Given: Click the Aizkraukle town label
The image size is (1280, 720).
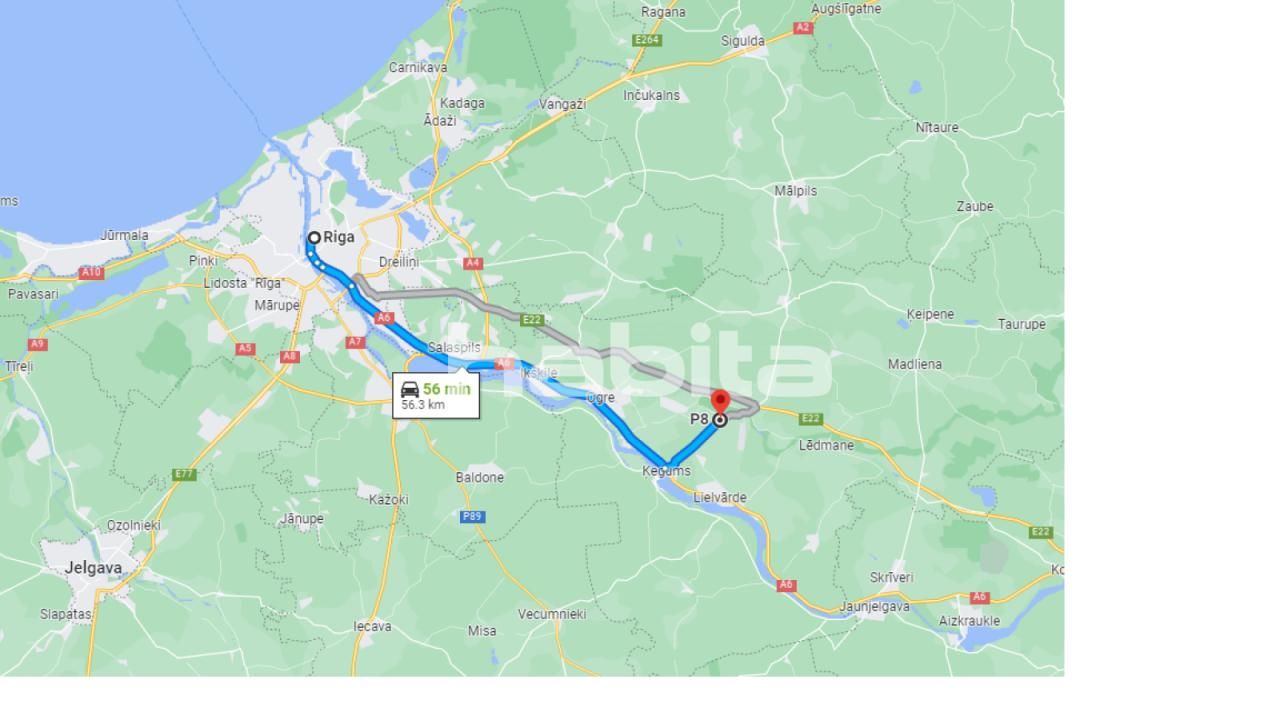Looking at the screenshot, I should click(970, 621).
